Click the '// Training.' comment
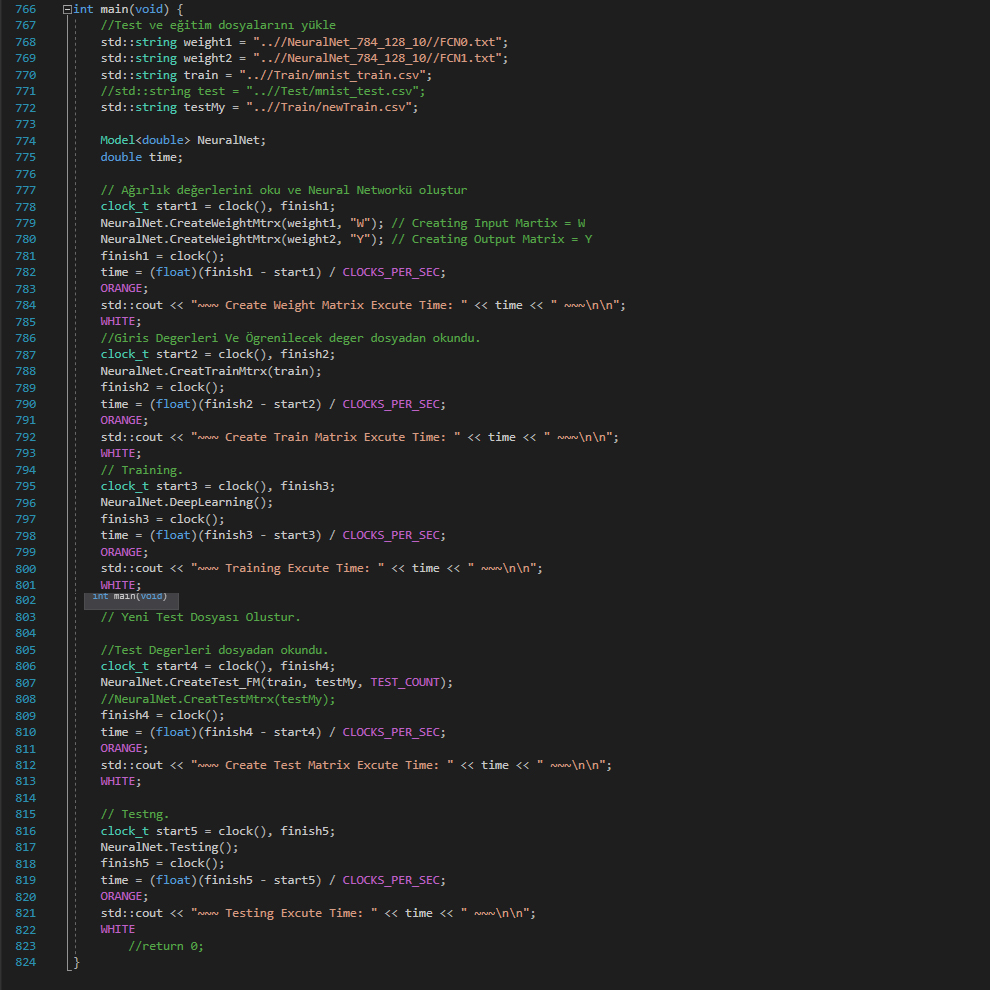Image resolution: width=990 pixels, height=990 pixels. click(x=141, y=469)
